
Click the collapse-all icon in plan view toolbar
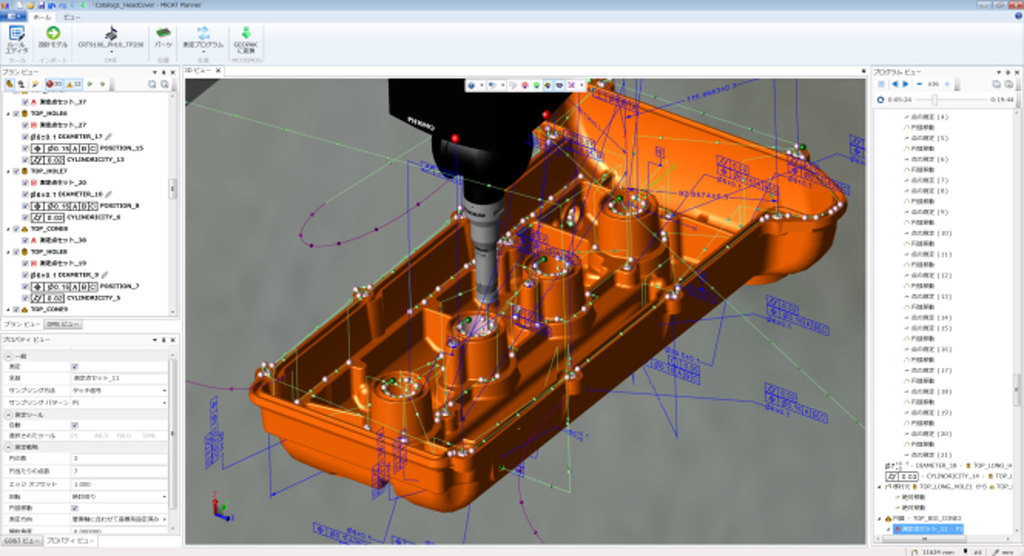click(165, 84)
